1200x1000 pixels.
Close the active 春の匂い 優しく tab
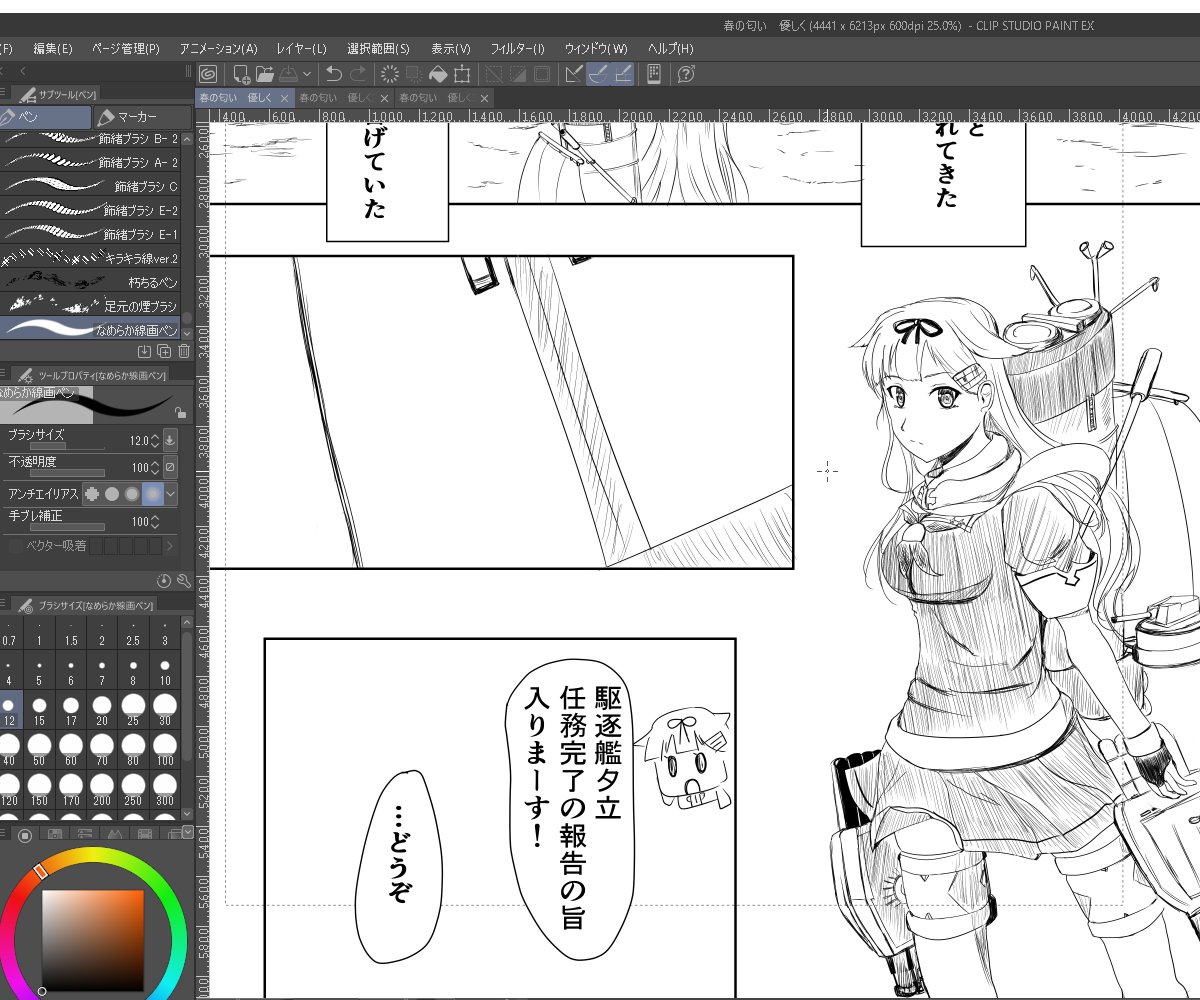[x=284, y=98]
